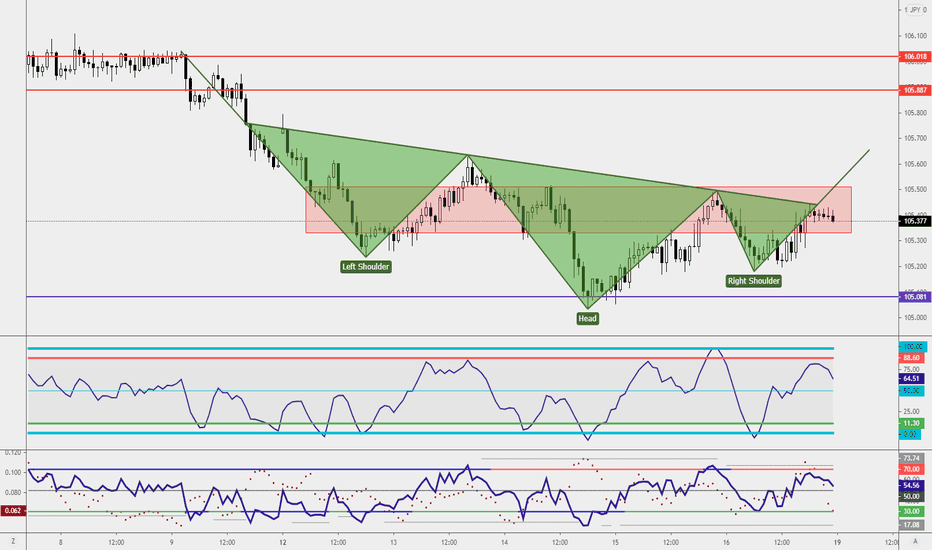The image size is (932, 550).
Task: Click the 17.08 gray indicator label
Action: [x=911, y=525]
